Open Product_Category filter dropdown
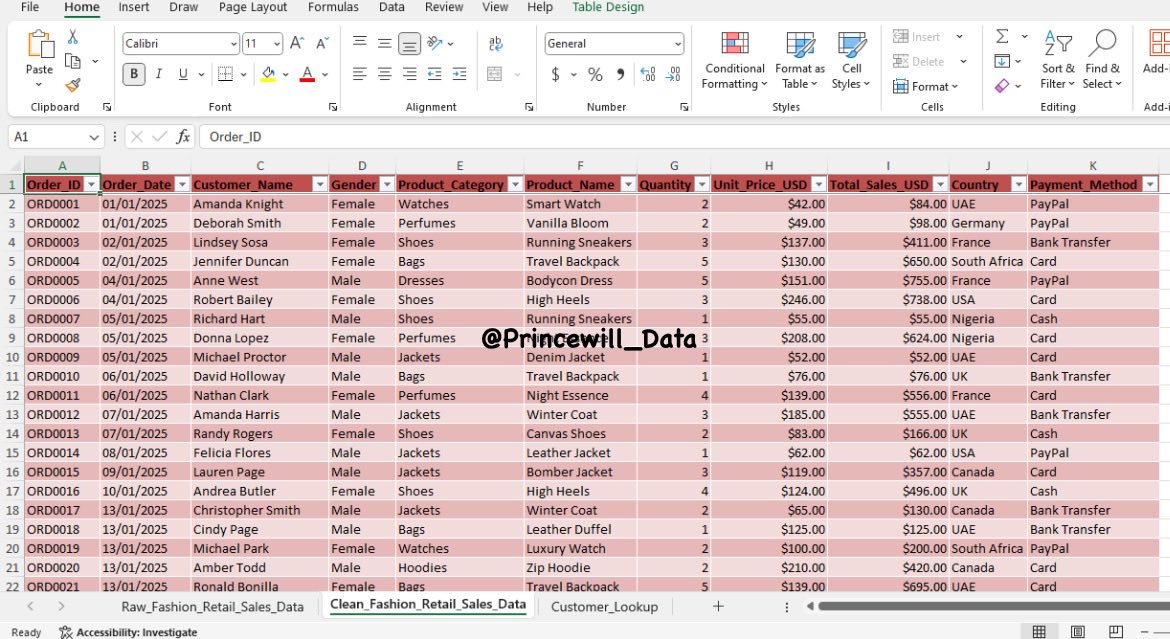Screen dimensions: 1170x639 click(x=516, y=184)
